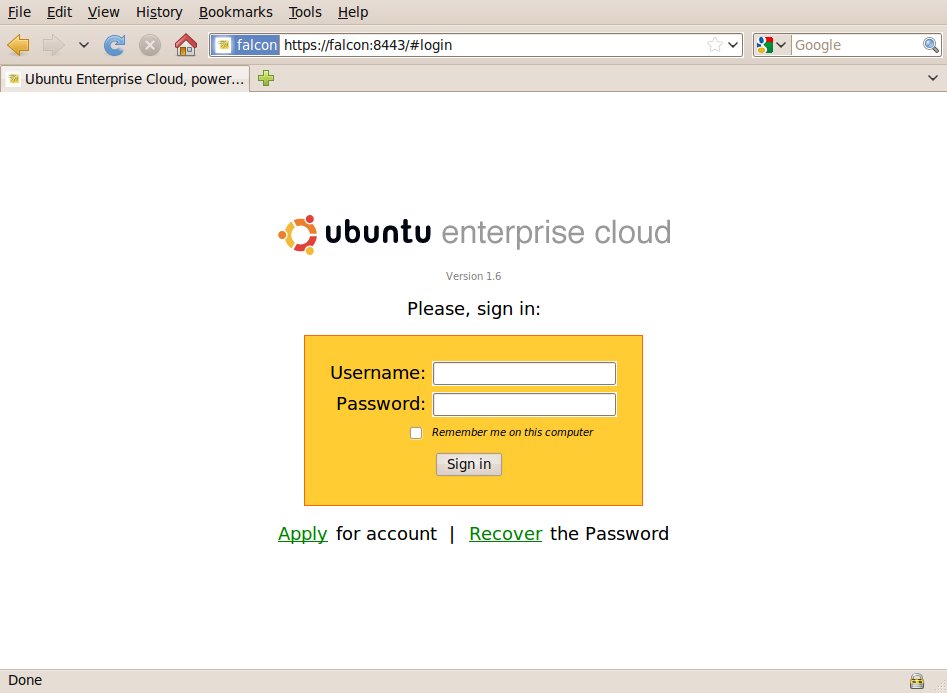The image size is (947, 693).
Task: Open the Home page icon
Action: click(185, 45)
